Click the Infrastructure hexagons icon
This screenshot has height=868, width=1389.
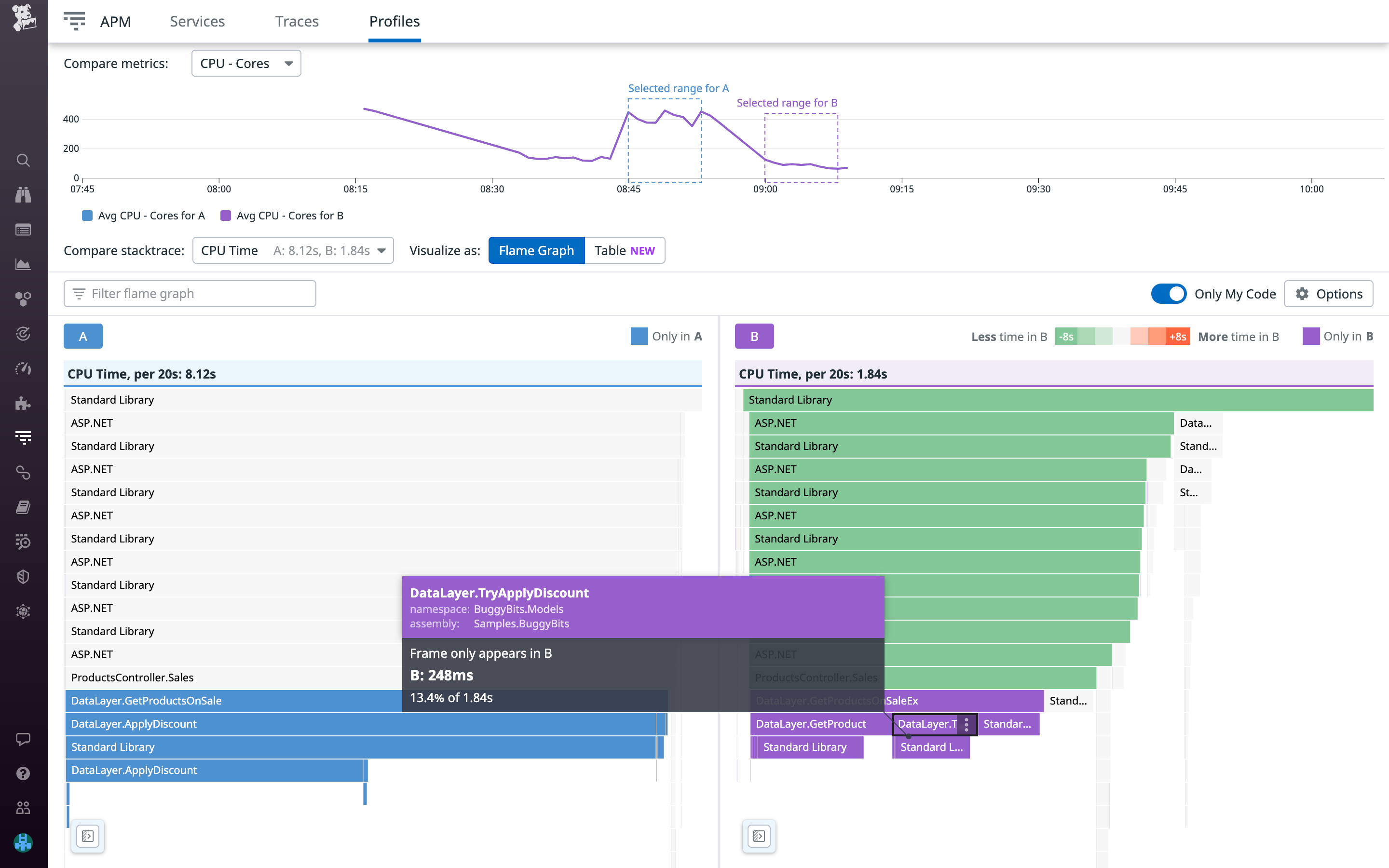pyautogui.click(x=23, y=298)
